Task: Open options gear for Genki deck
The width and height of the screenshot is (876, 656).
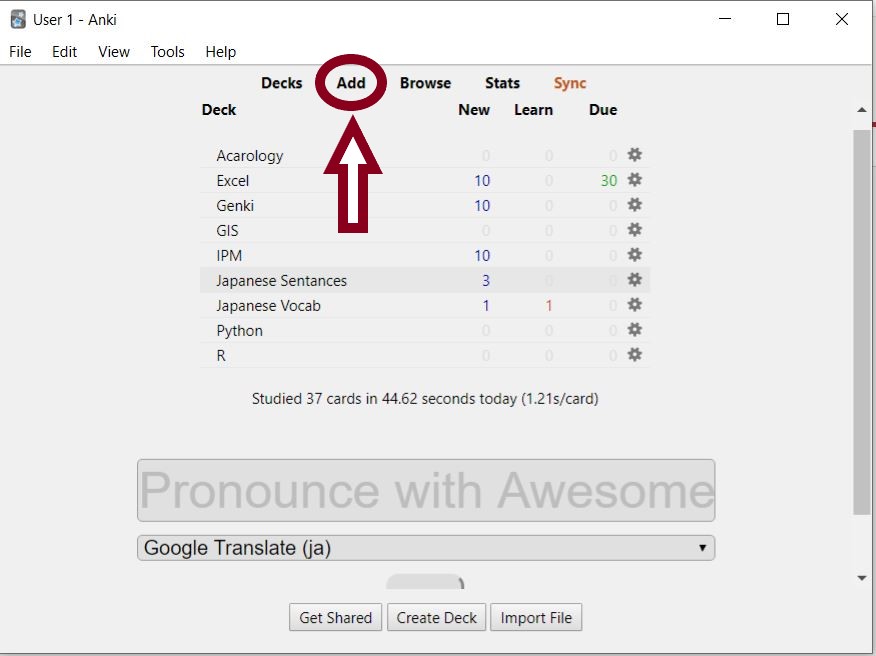Action: click(x=634, y=205)
